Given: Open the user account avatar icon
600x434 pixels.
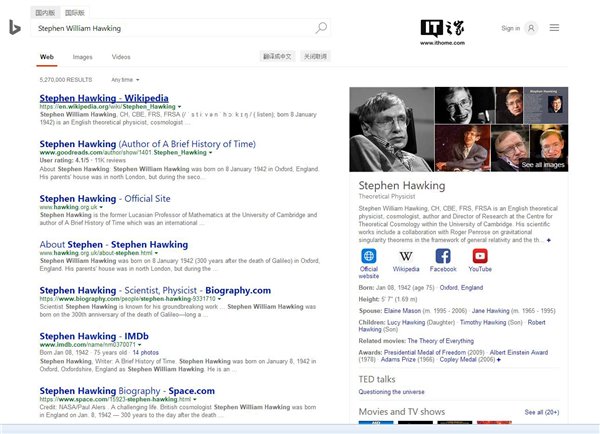Looking at the screenshot, I should [x=531, y=28].
